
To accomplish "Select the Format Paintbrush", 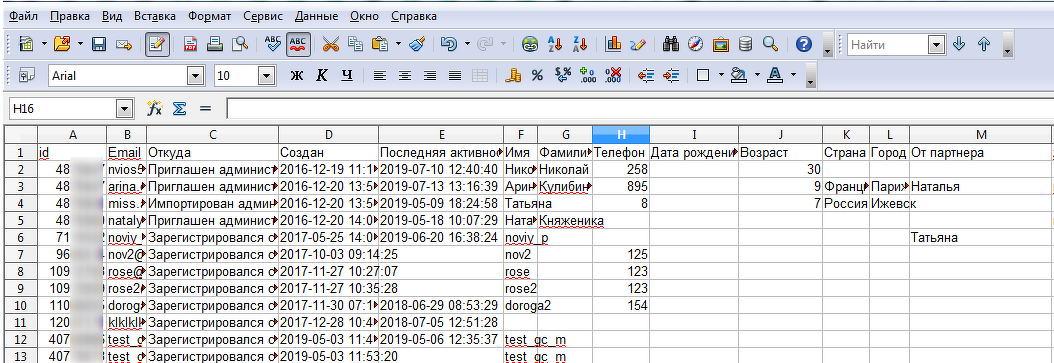I will coord(417,44).
